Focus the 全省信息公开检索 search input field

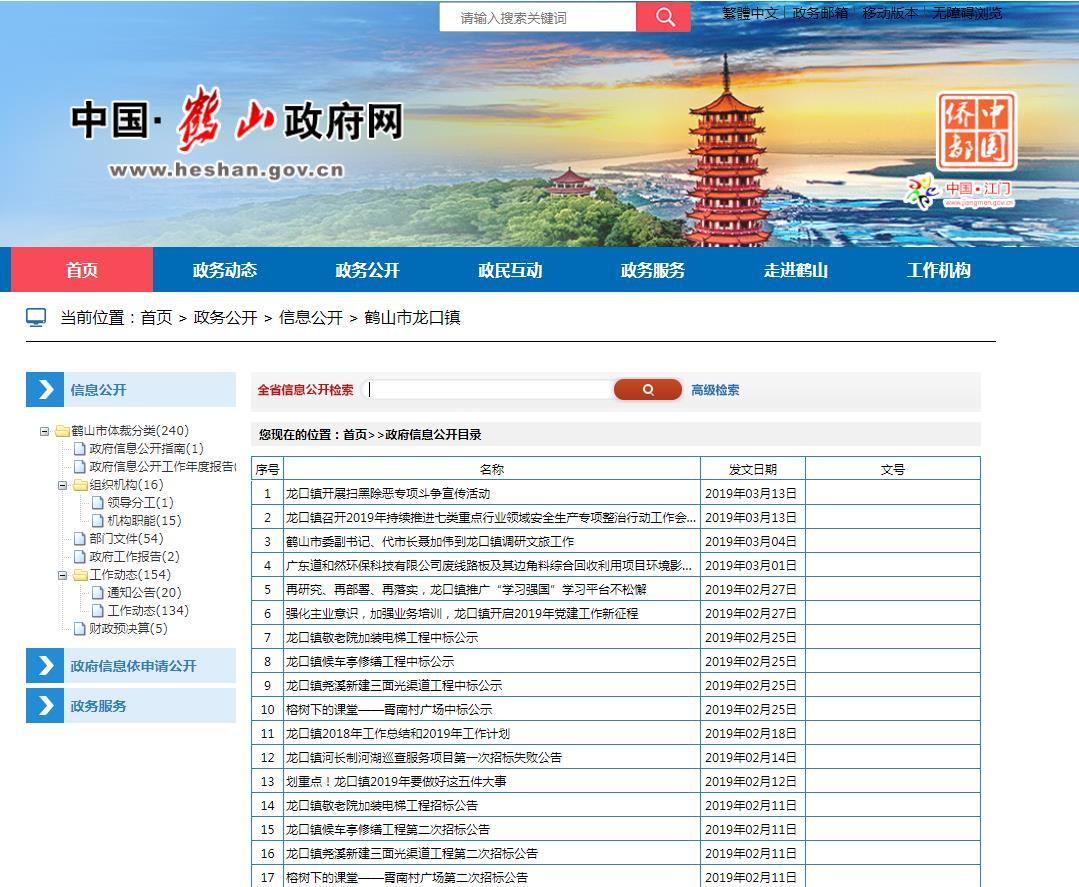pos(490,390)
